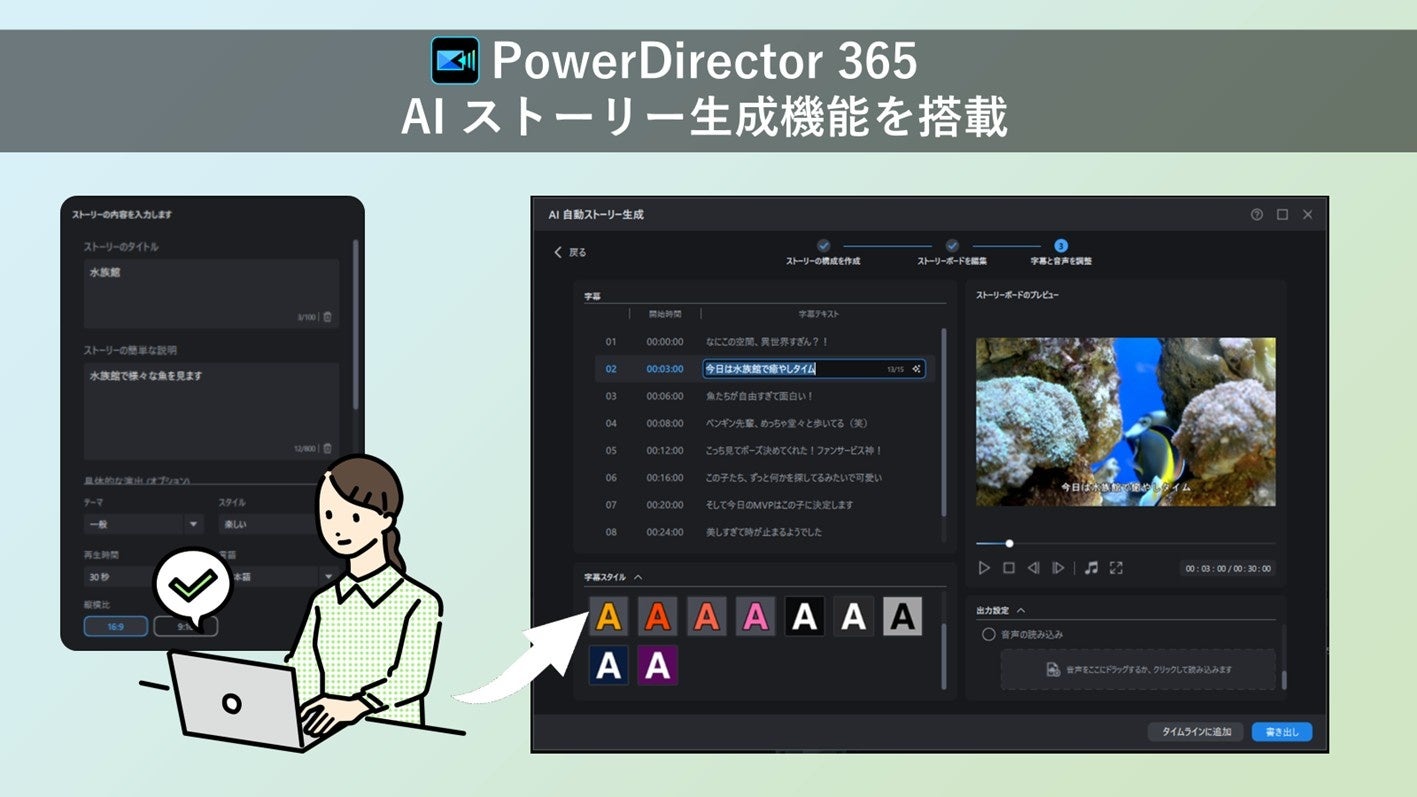Delete the story title text with trash icon
The image size is (1417, 797).
327,317
